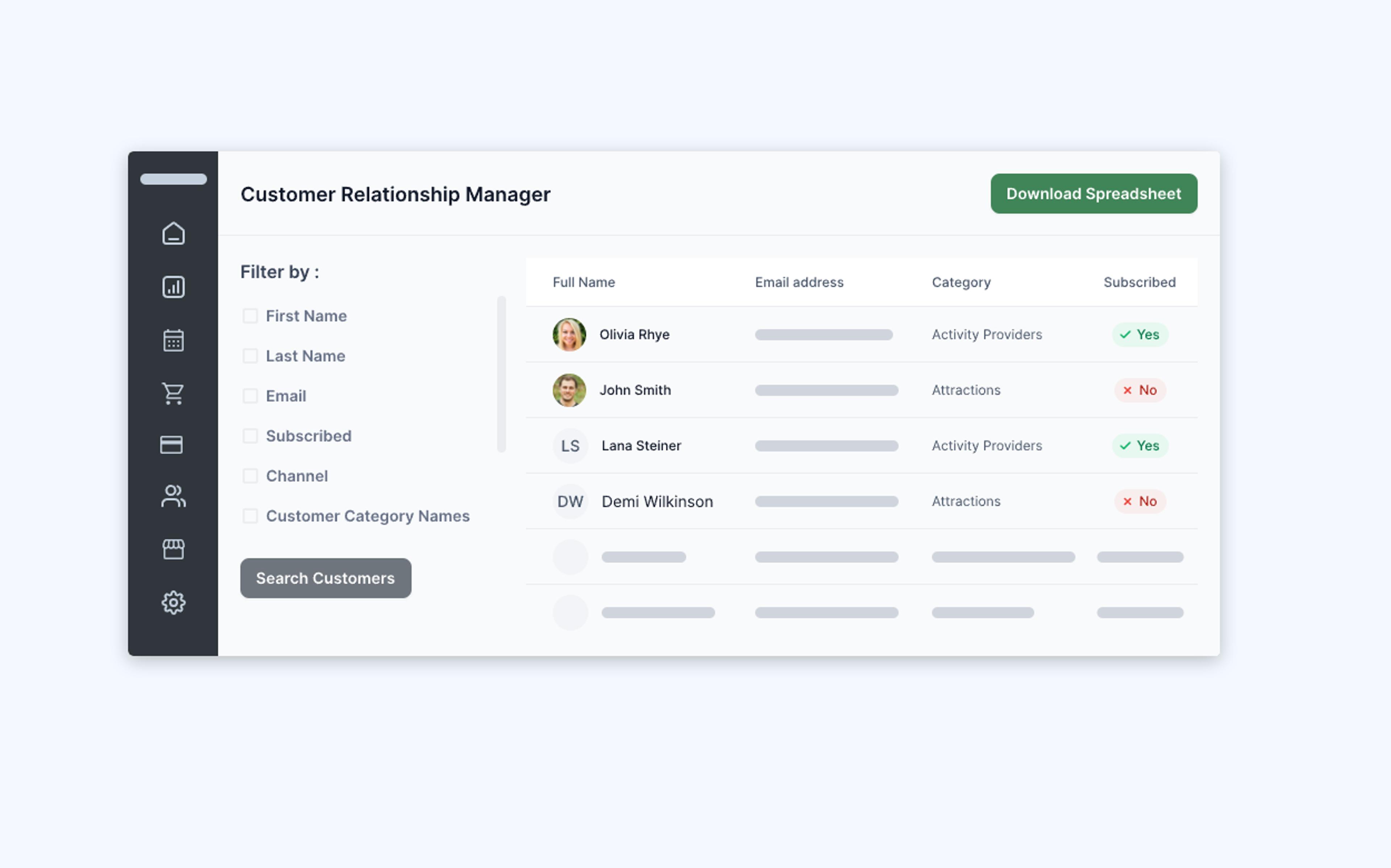The image size is (1391, 868).
Task: Select the John Smith name
Action: (x=635, y=390)
